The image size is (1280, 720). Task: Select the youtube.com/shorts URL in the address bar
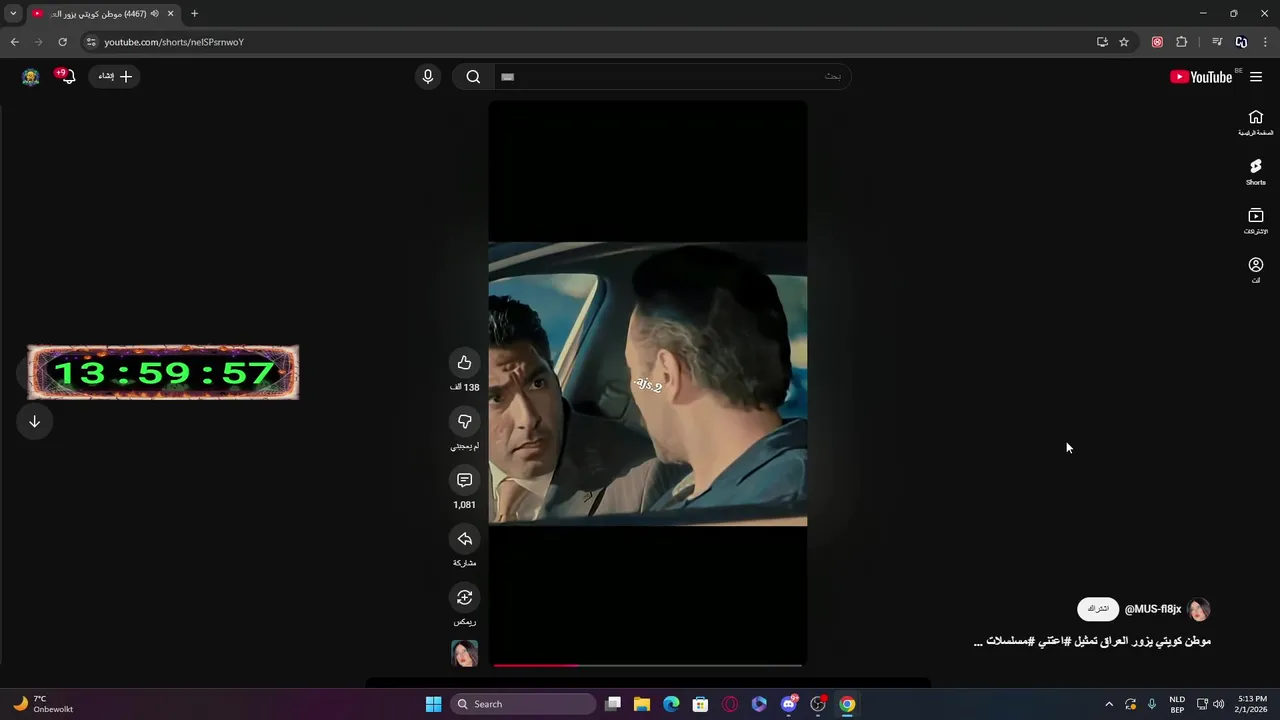click(174, 42)
